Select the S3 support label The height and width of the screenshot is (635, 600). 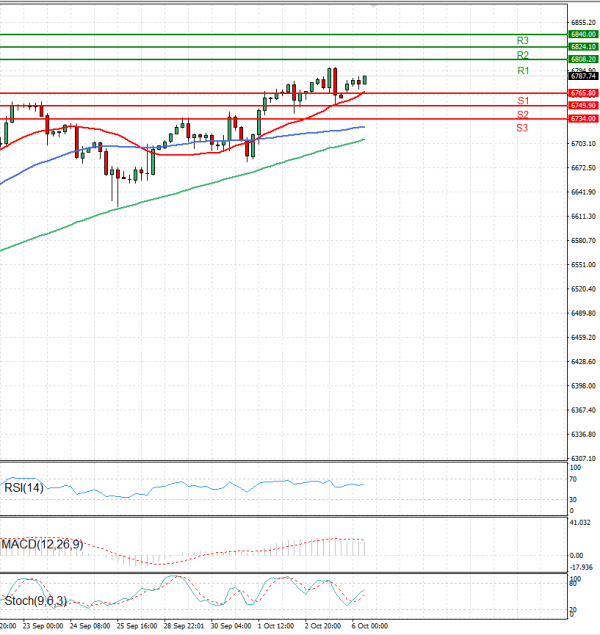tap(522, 128)
